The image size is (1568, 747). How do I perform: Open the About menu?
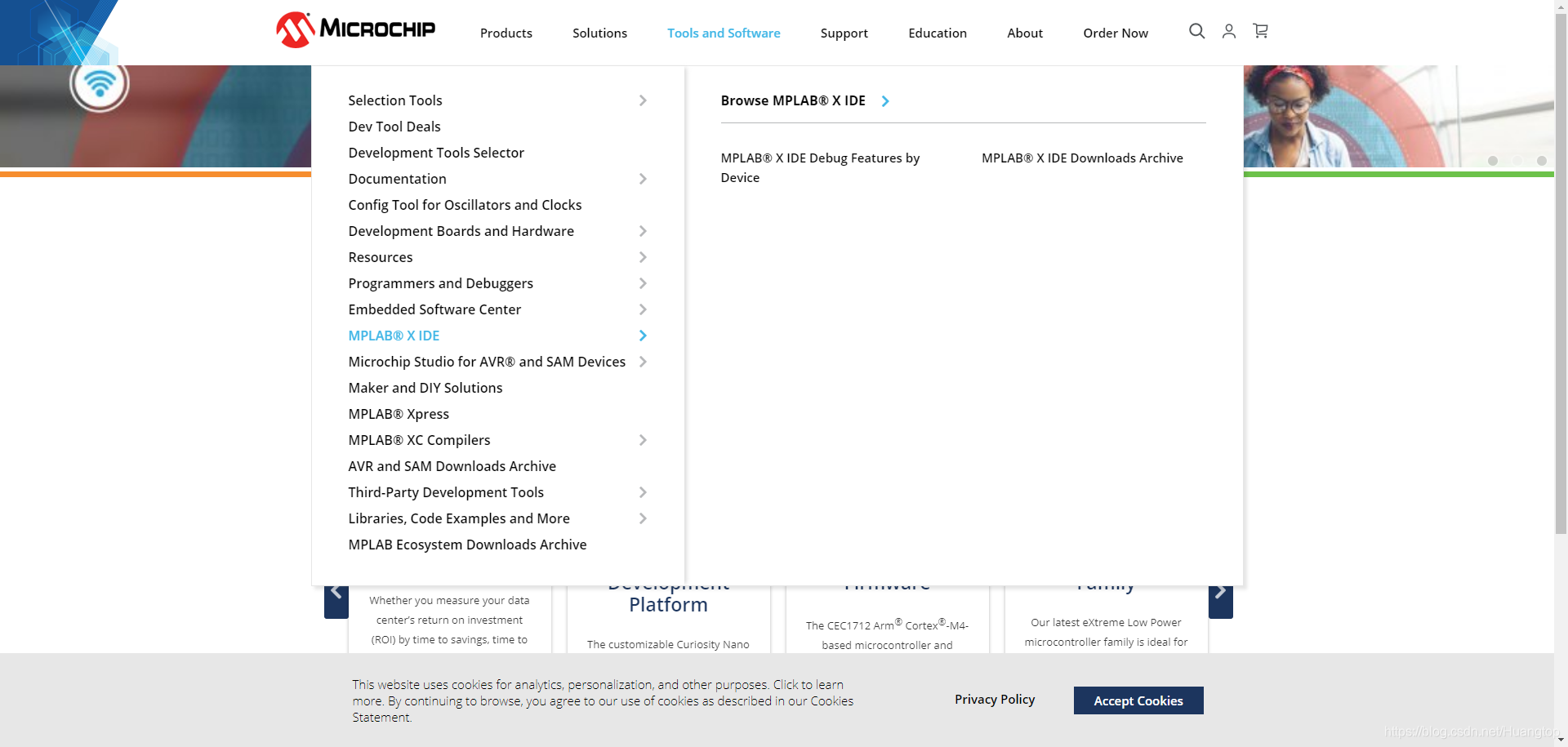pos(1025,33)
